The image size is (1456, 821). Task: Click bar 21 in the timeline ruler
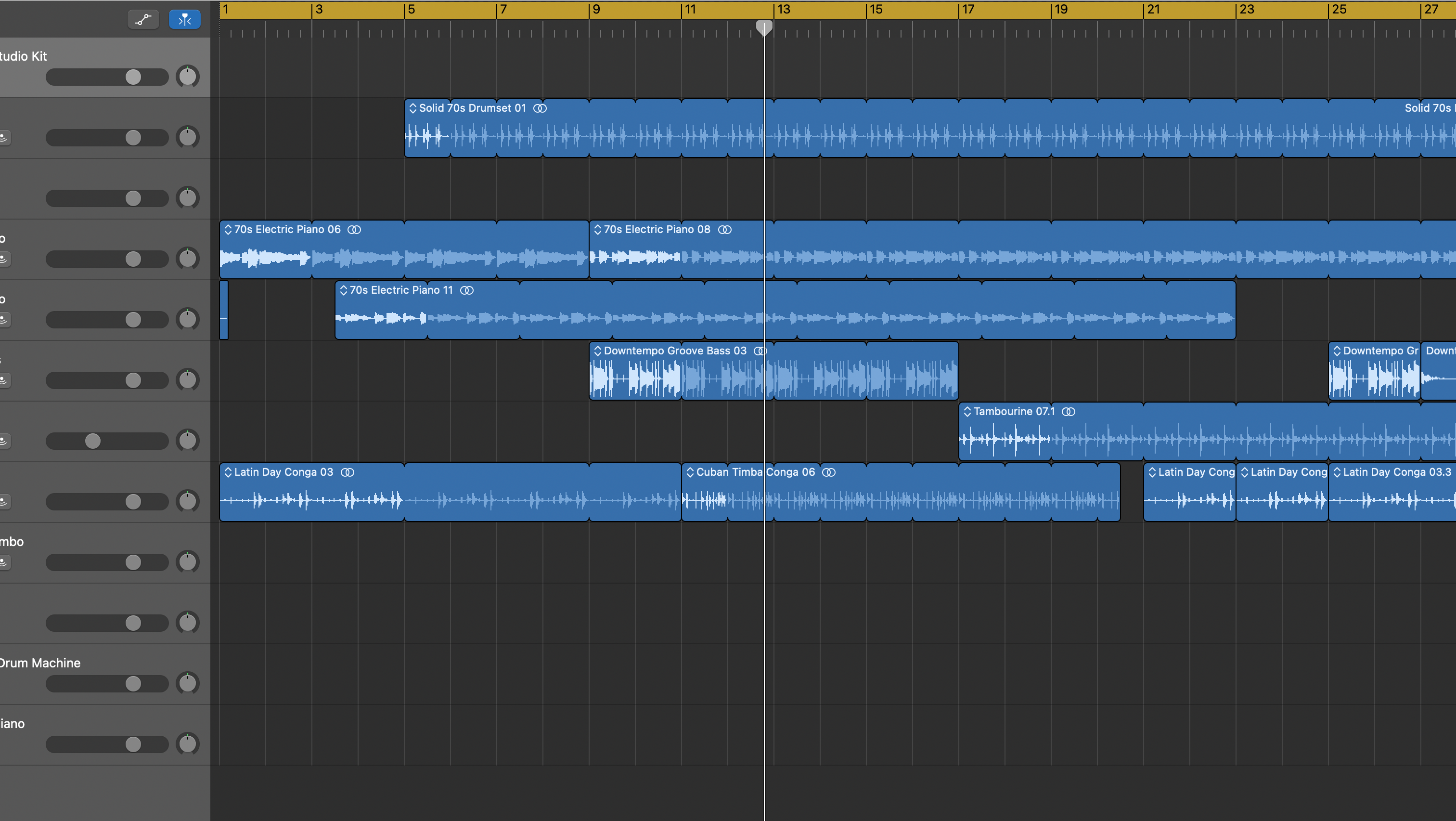click(1153, 10)
